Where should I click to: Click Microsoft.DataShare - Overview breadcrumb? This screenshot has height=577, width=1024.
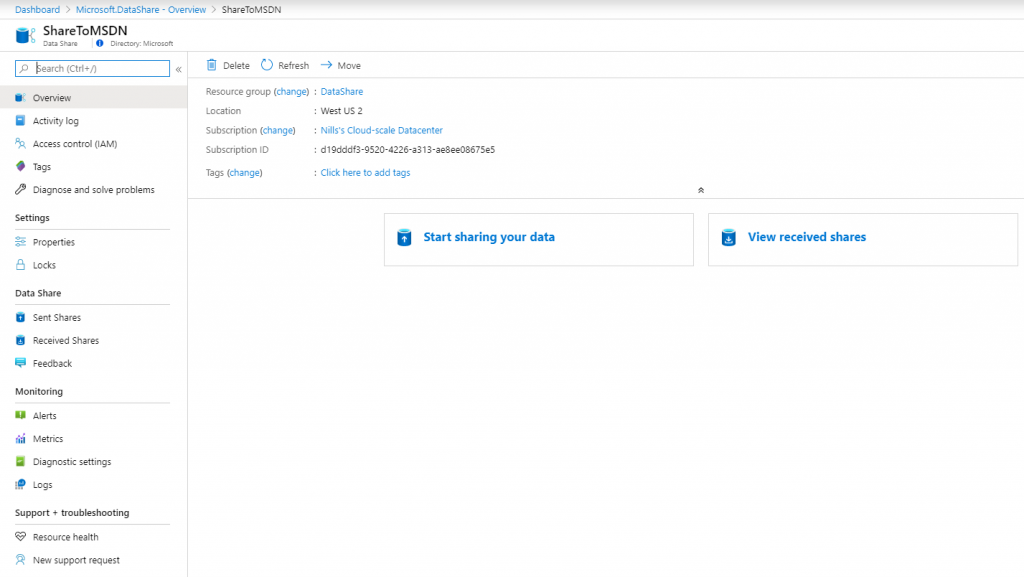click(x=140, y=10)
